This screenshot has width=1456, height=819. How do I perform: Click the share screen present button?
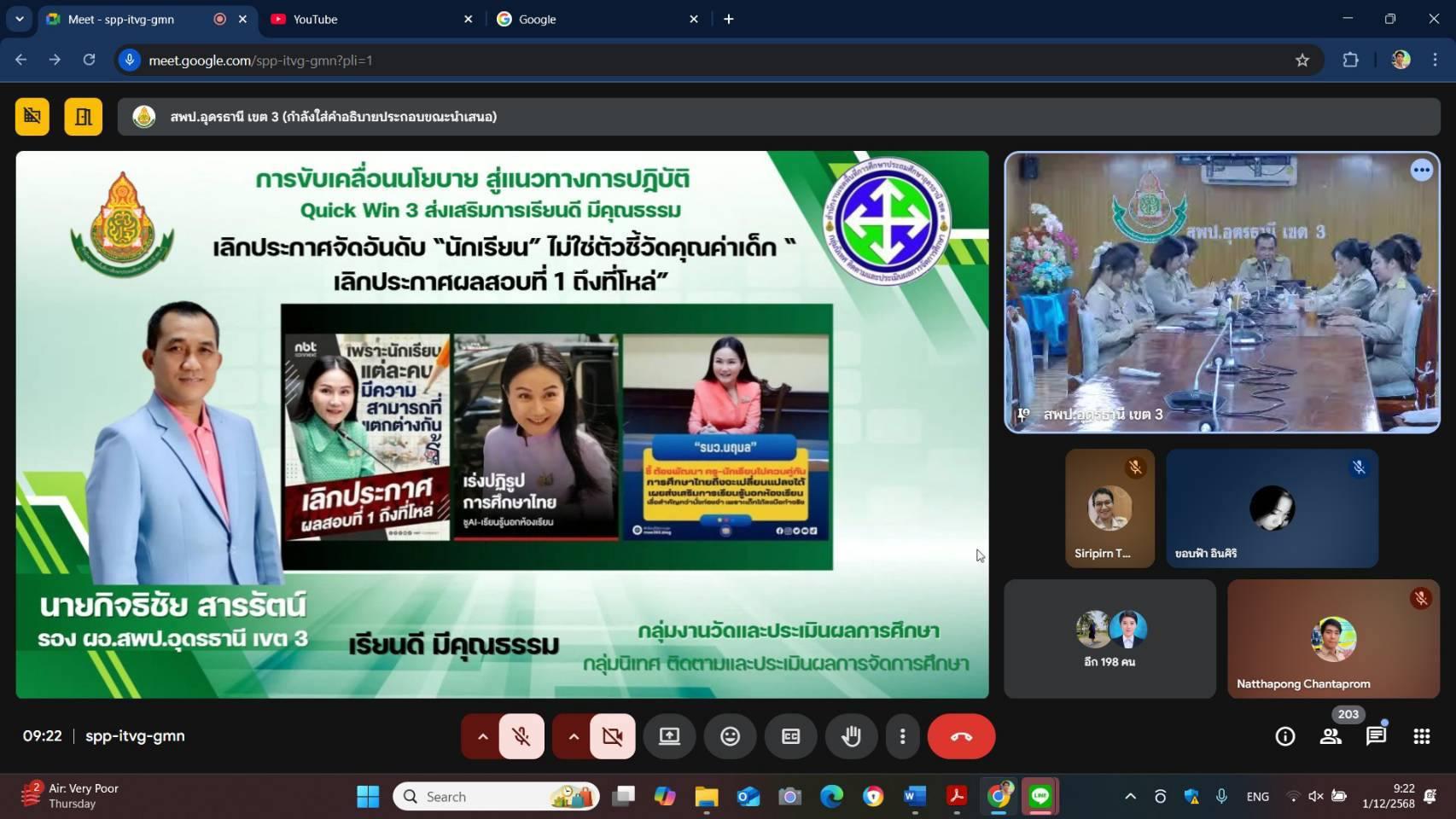(669, 736)
